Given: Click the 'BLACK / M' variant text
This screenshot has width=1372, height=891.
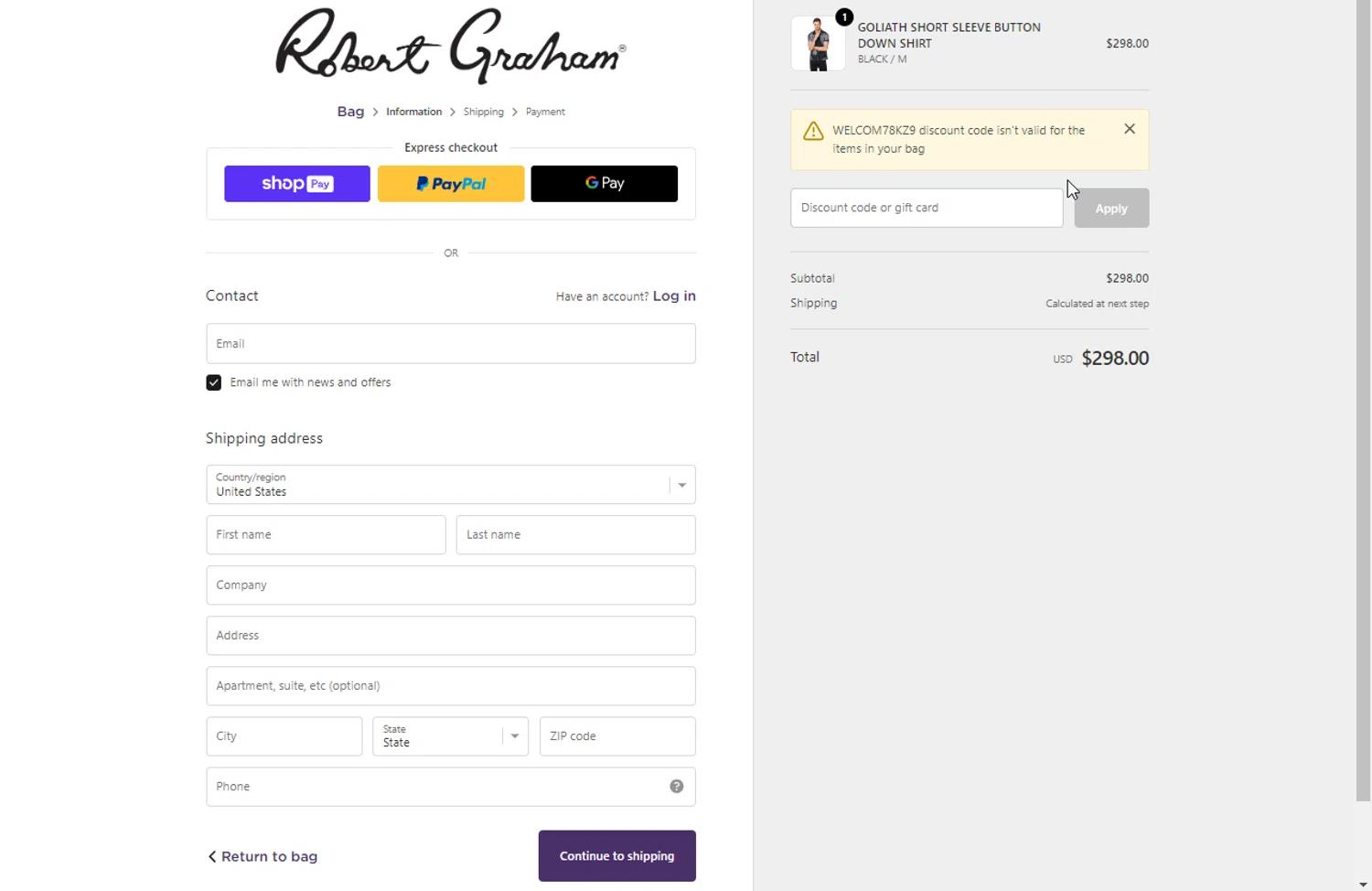Looking at the screenshot, I should [x=883, y=59].
